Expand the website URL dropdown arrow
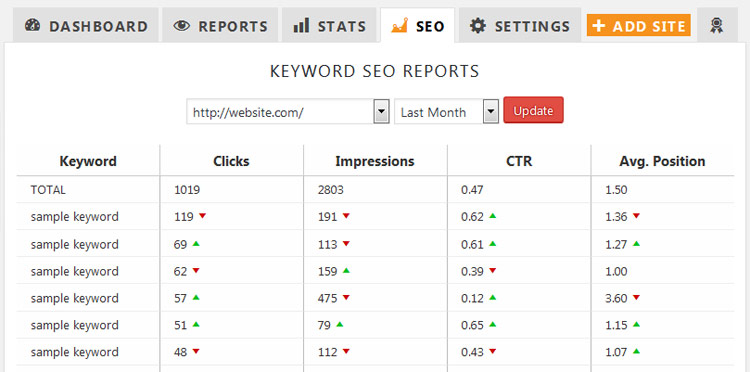 click(381, 111)
